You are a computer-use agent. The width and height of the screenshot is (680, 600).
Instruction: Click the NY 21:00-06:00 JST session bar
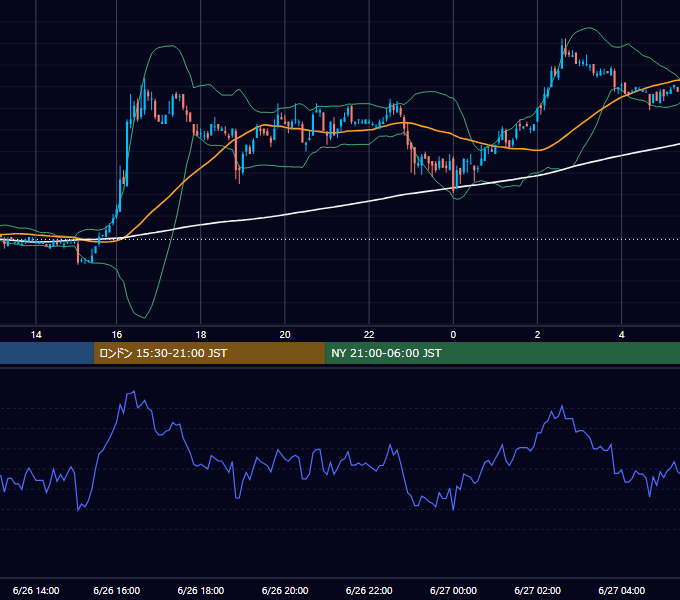(x=503, y=353)
